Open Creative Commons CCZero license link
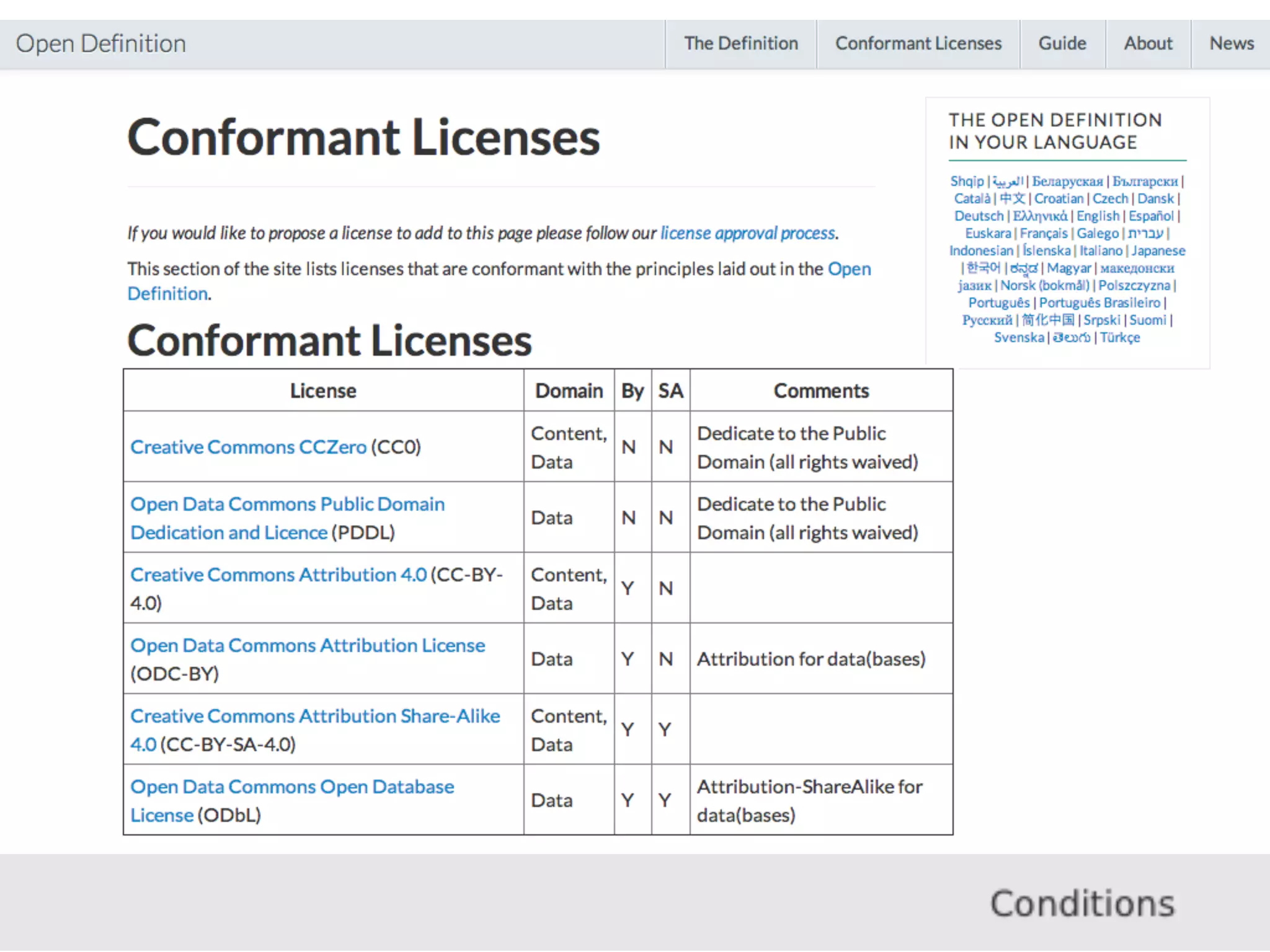Screen dimensions: 1270x952 pyautogui.click(x=248, y=447)
